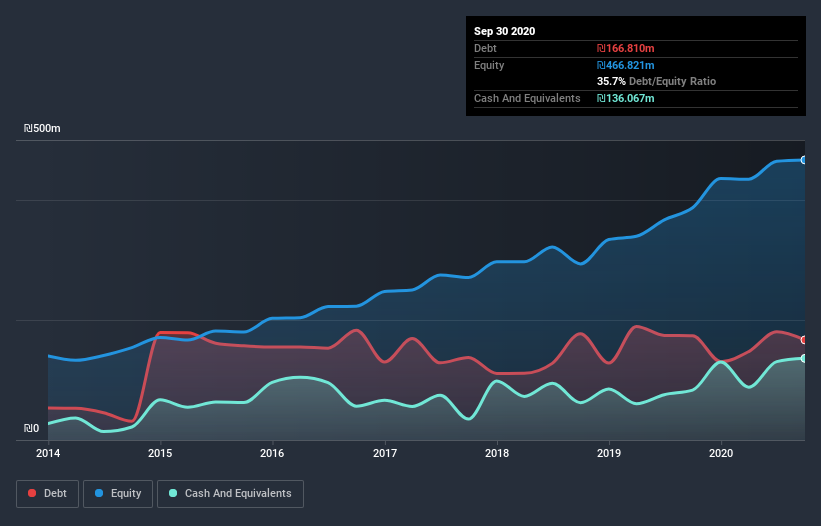Click the Equity row label in tooltip

489,65
